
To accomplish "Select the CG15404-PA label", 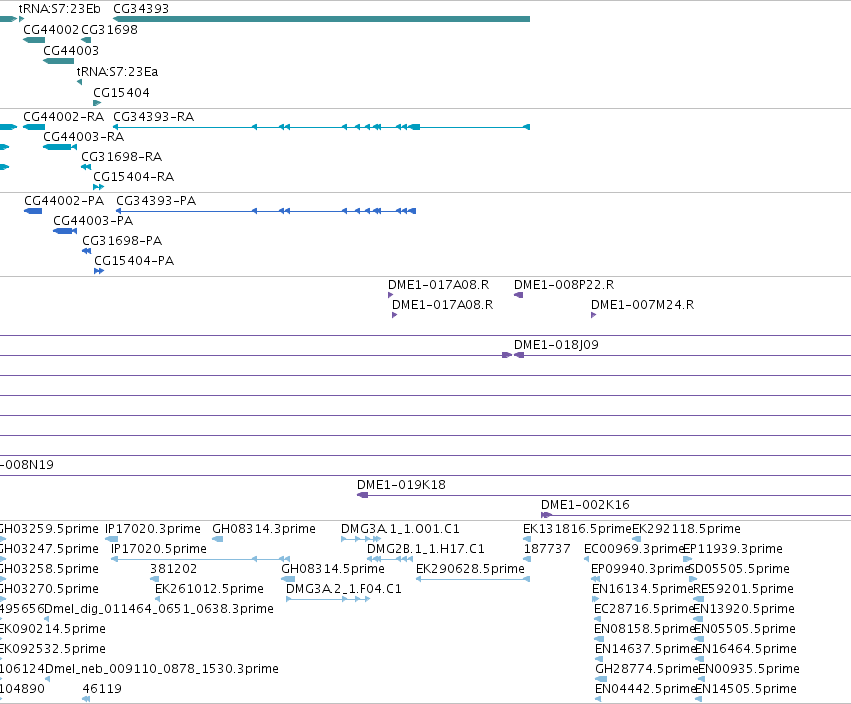I will pos(134,261).
